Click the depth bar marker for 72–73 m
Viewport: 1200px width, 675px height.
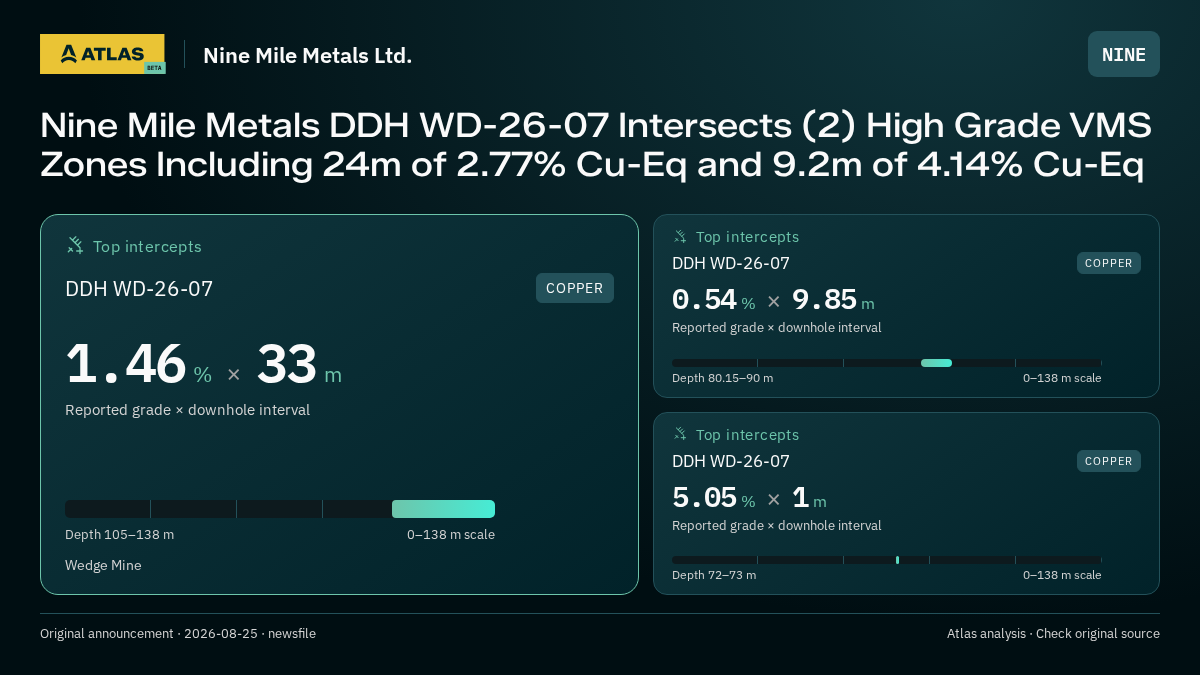point(897,560)
